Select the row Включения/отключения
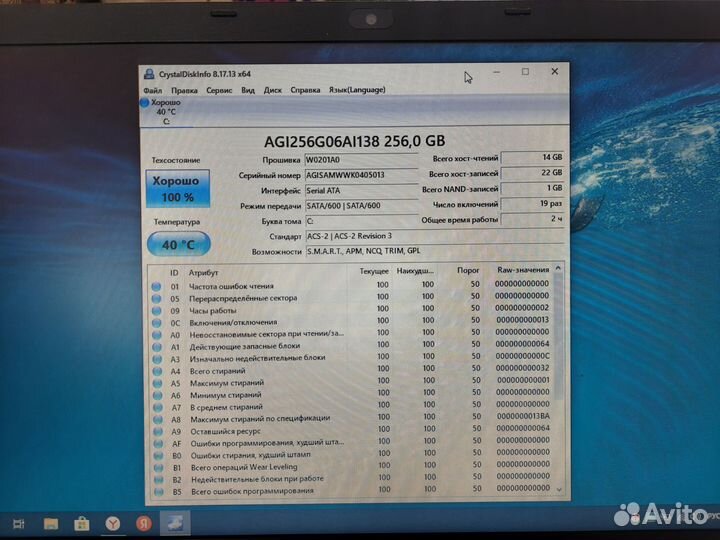The width and height of the screenshot is (720, 540). click(x=351, y=321)
